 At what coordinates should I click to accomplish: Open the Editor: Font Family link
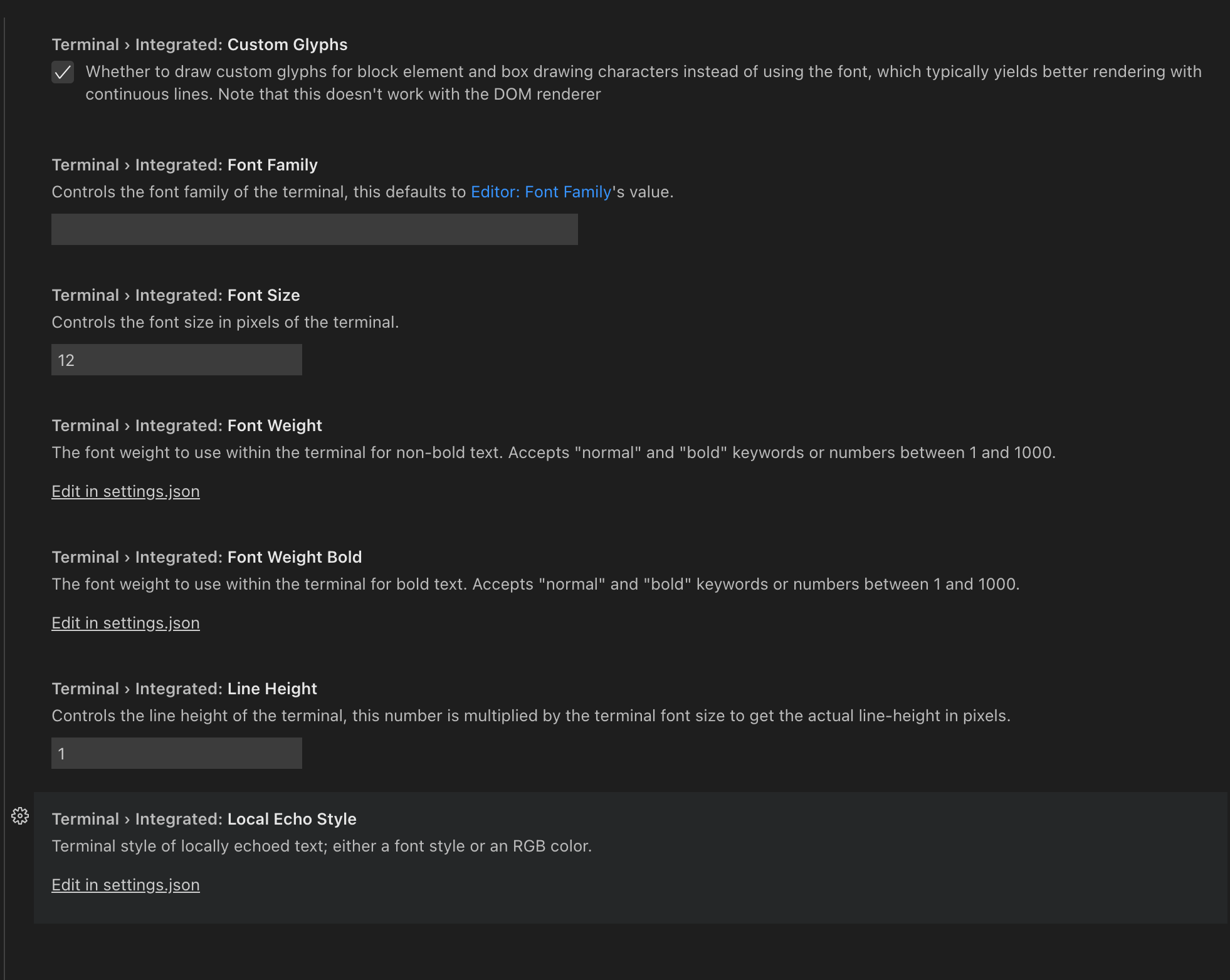click(541, 192)
